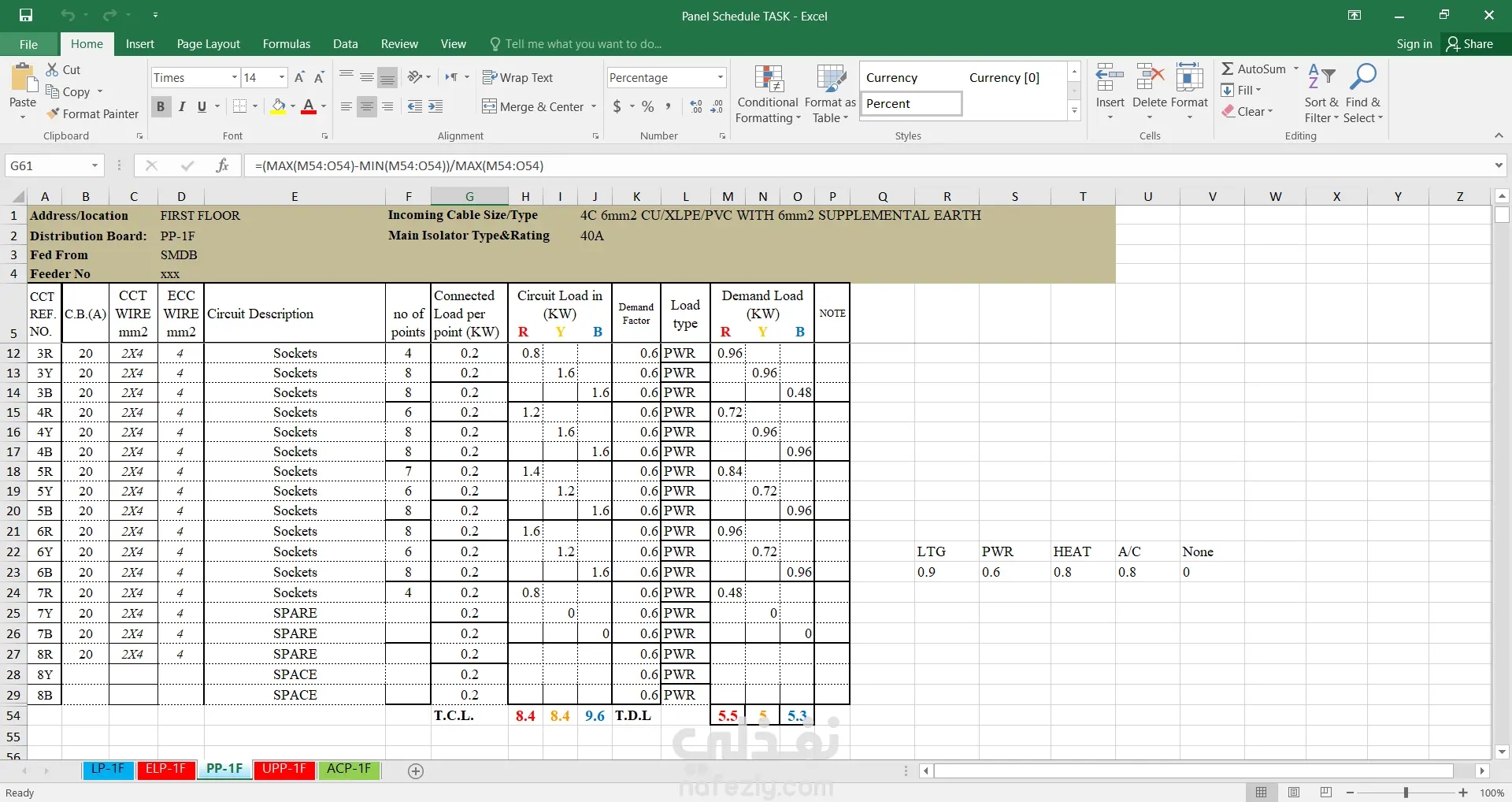Apply Comma Style icon
Viewport: 1512px width, 802px height.
click(668, 106)
